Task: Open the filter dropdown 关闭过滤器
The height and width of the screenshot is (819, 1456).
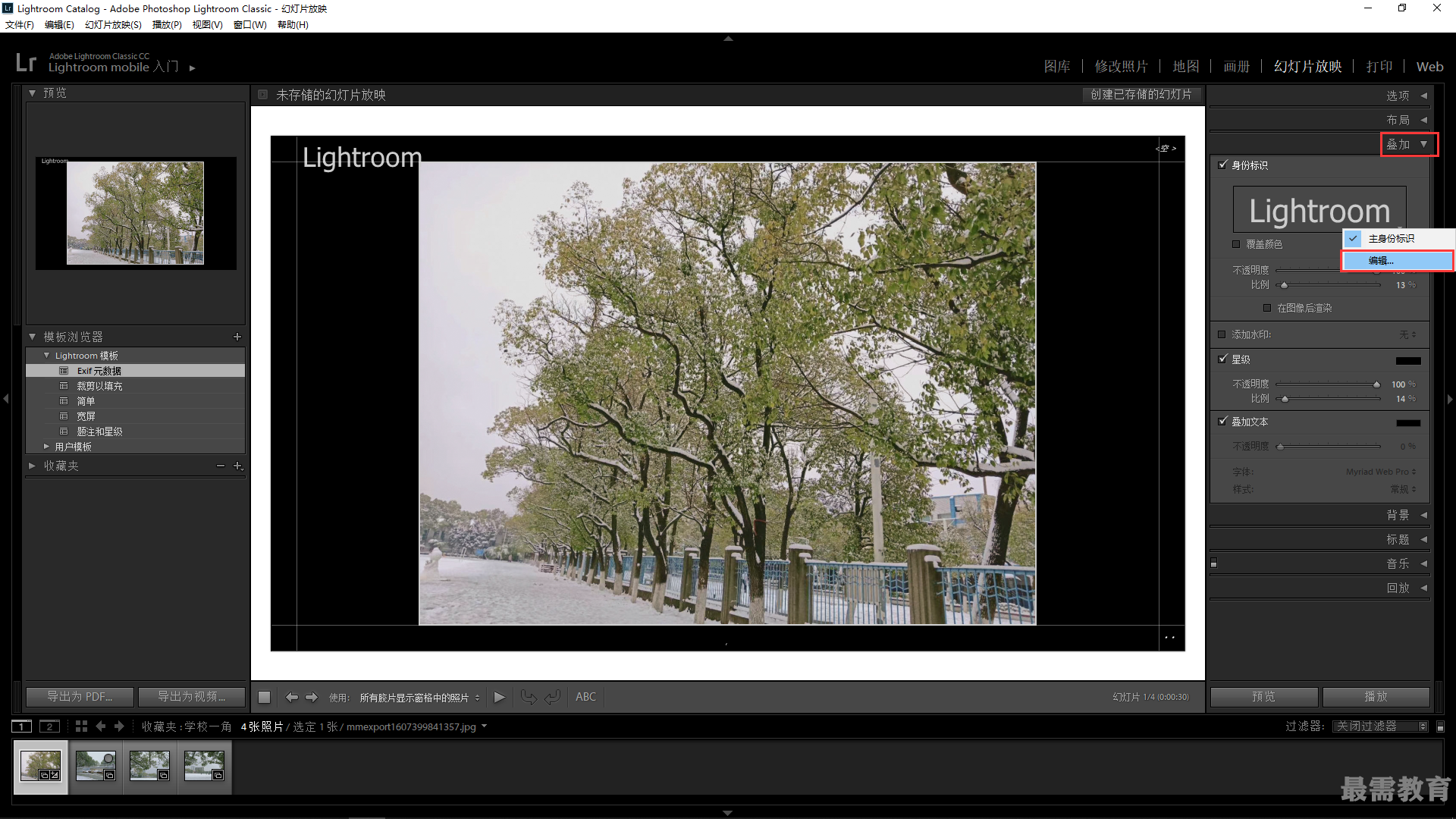Action: pyautogui.click(x=1380, y=726)
